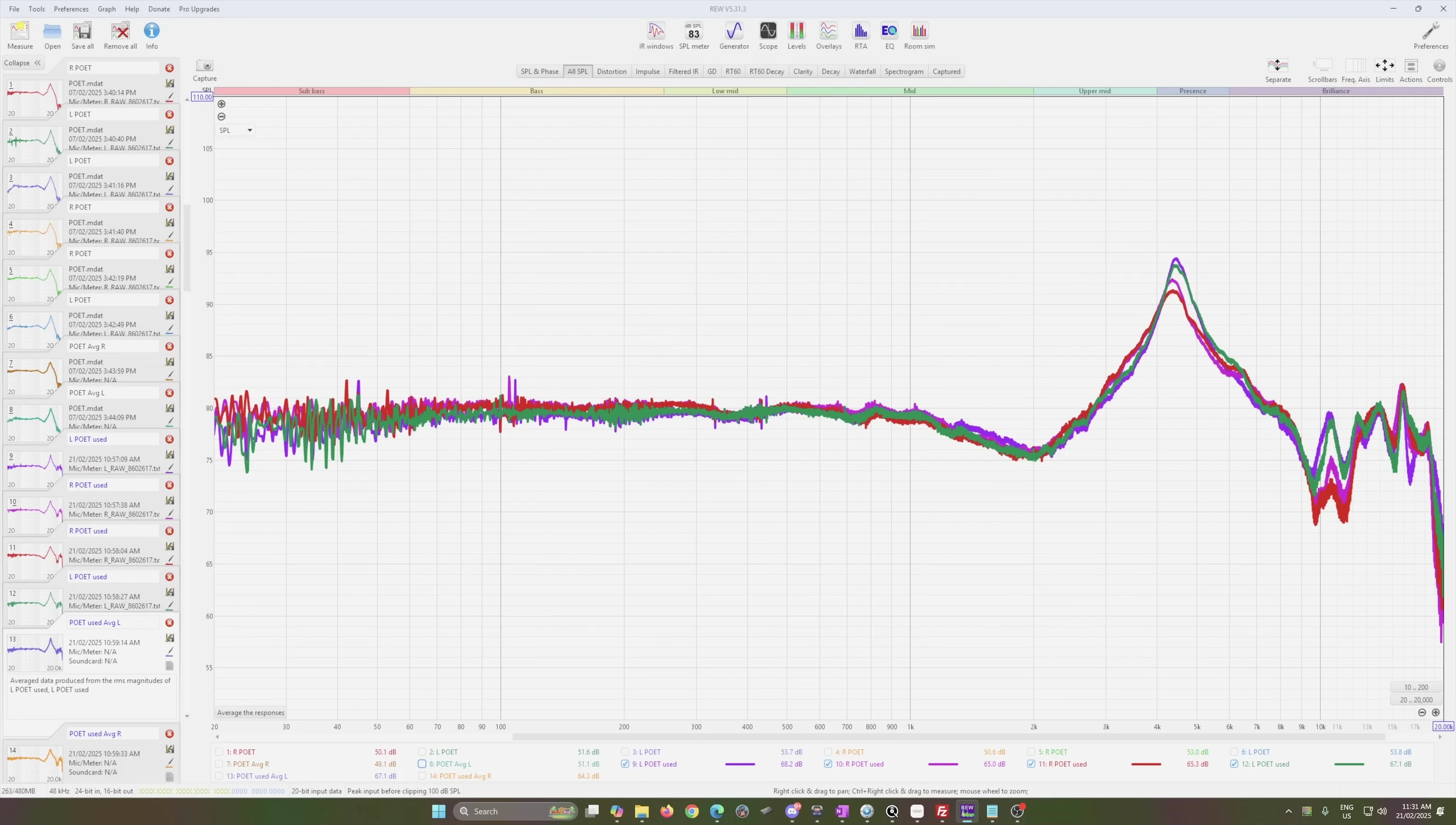Click the 9: L POET used purple line swatch

point(740,764)
